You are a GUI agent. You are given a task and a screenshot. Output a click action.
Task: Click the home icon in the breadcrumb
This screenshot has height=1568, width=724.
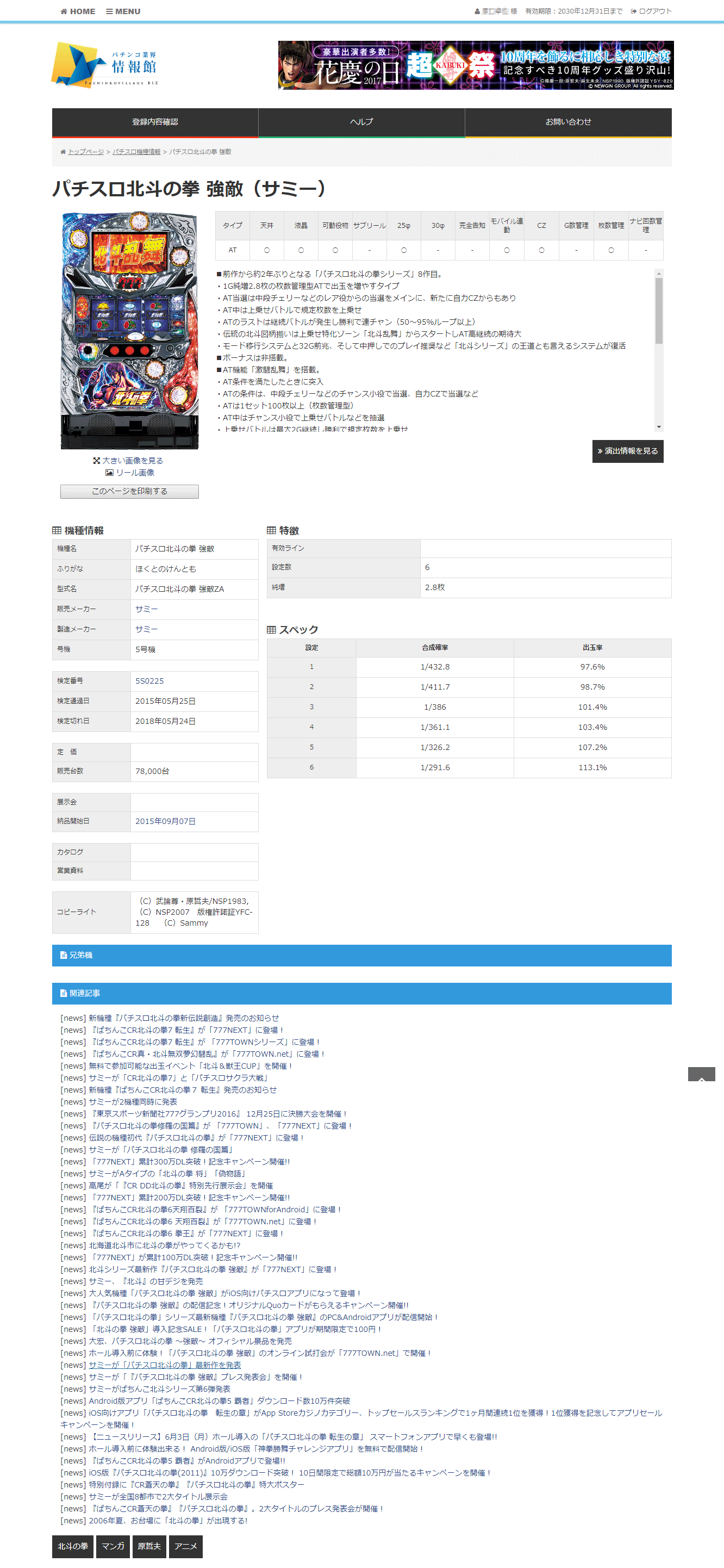[63, 152]
